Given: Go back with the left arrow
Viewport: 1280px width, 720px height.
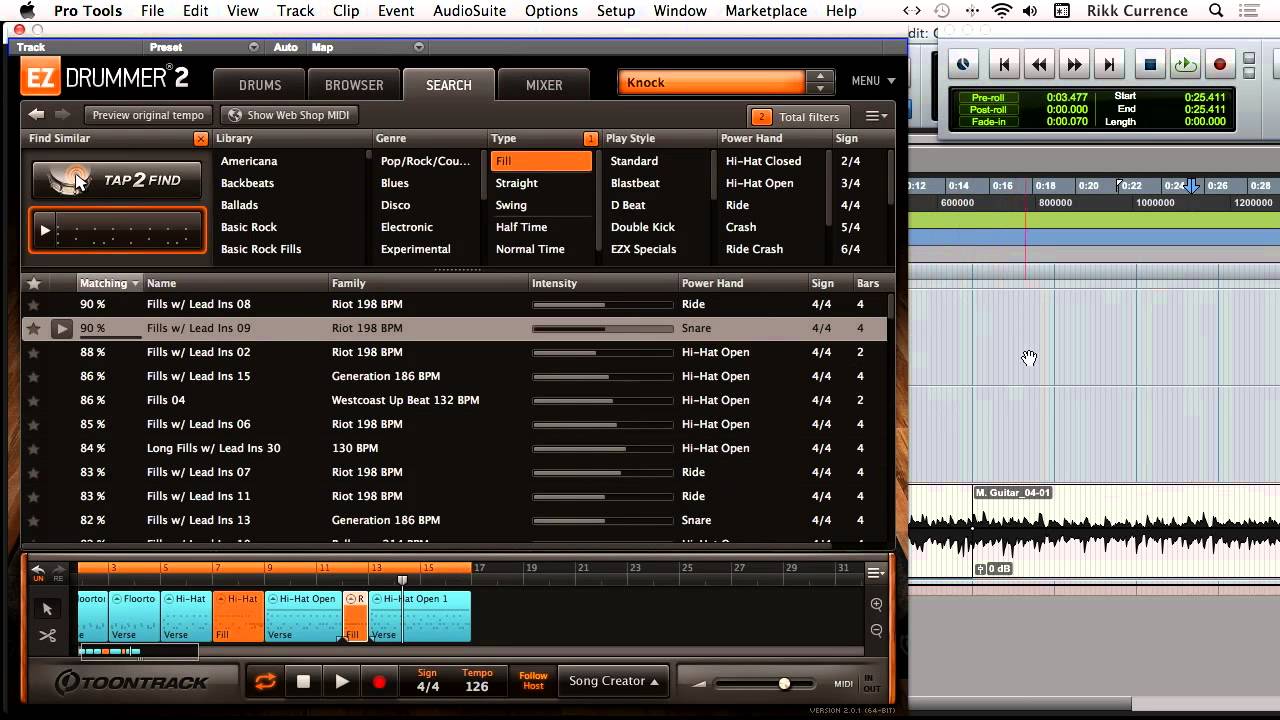Looking at the screenshot, I should (37, 115).
